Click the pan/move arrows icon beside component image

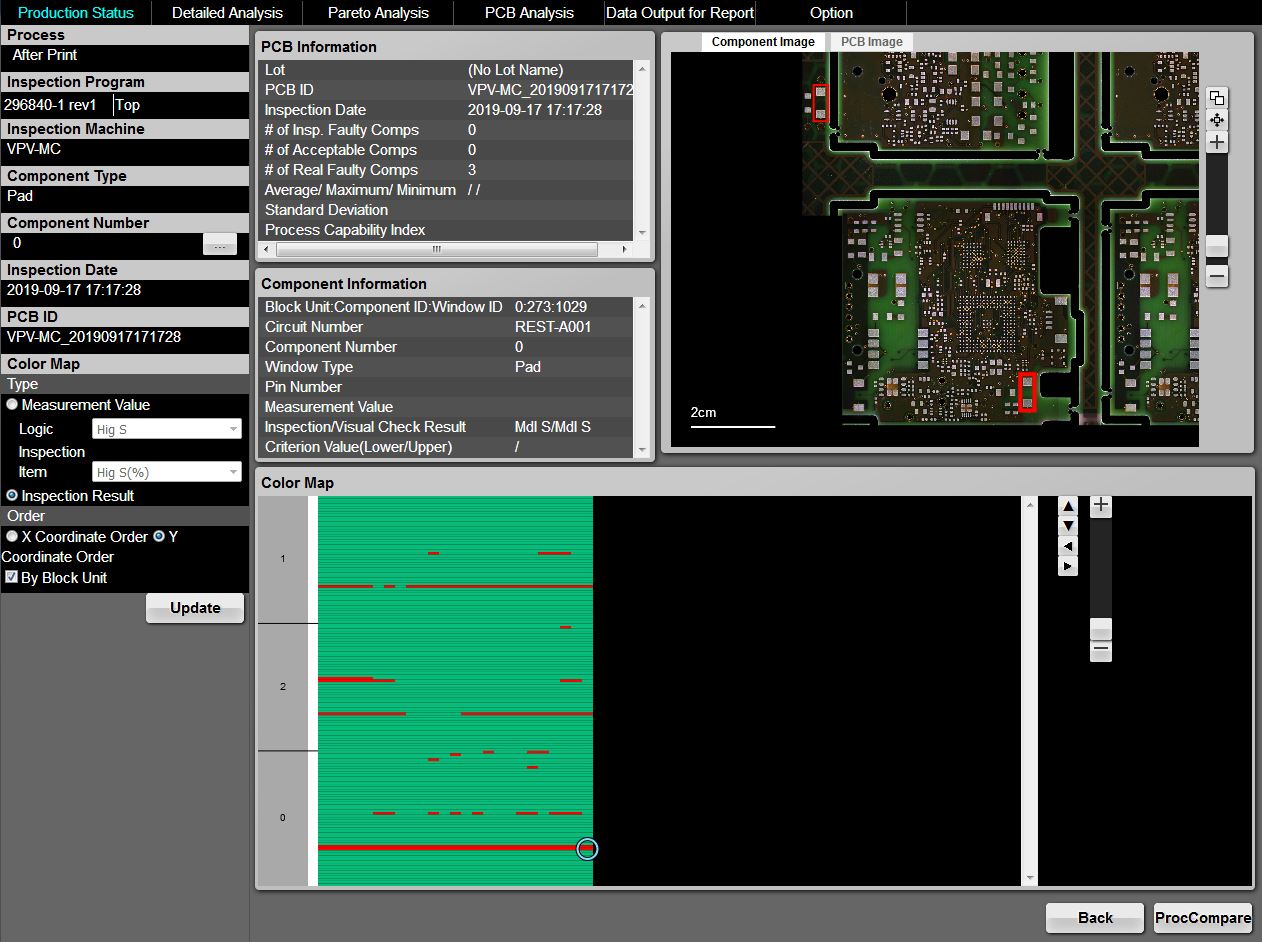[1216, 120]
